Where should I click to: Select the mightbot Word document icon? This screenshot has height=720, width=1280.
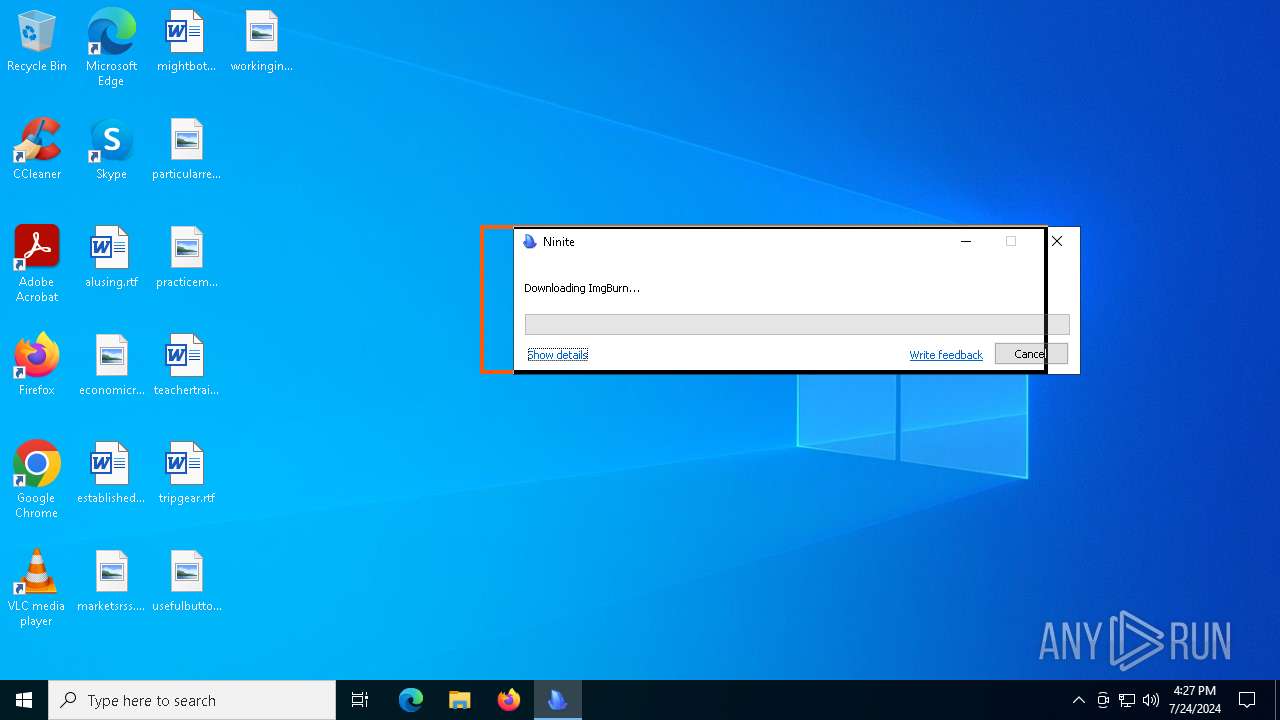click(x=186, y=42)
